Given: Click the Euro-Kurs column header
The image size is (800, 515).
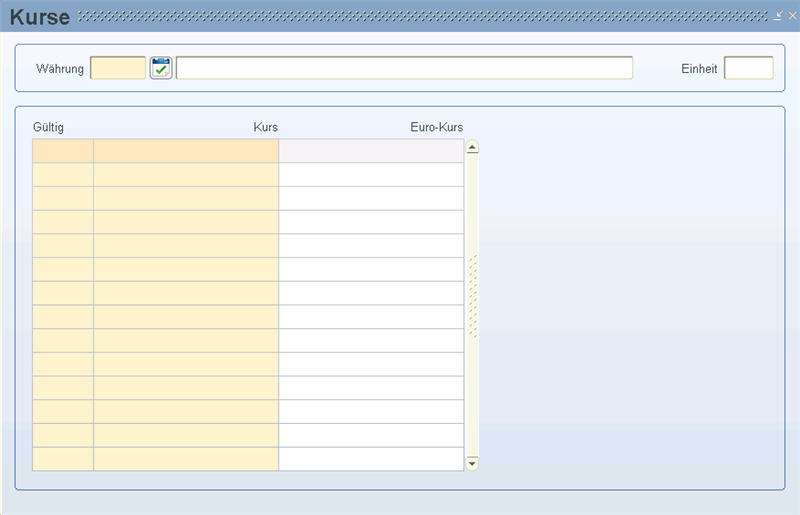Looking at the screenshot, I should click(437, 127).
